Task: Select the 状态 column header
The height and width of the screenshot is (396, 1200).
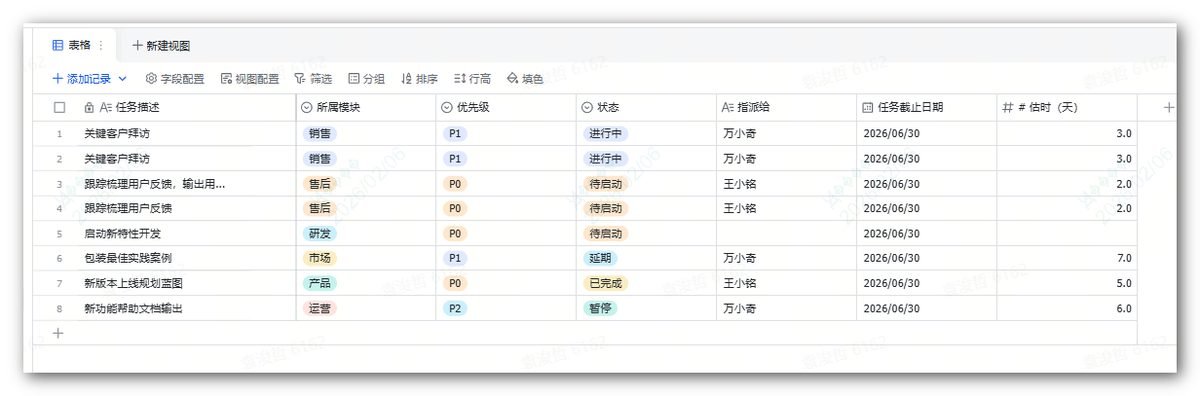Action: [x=646, y=107]
